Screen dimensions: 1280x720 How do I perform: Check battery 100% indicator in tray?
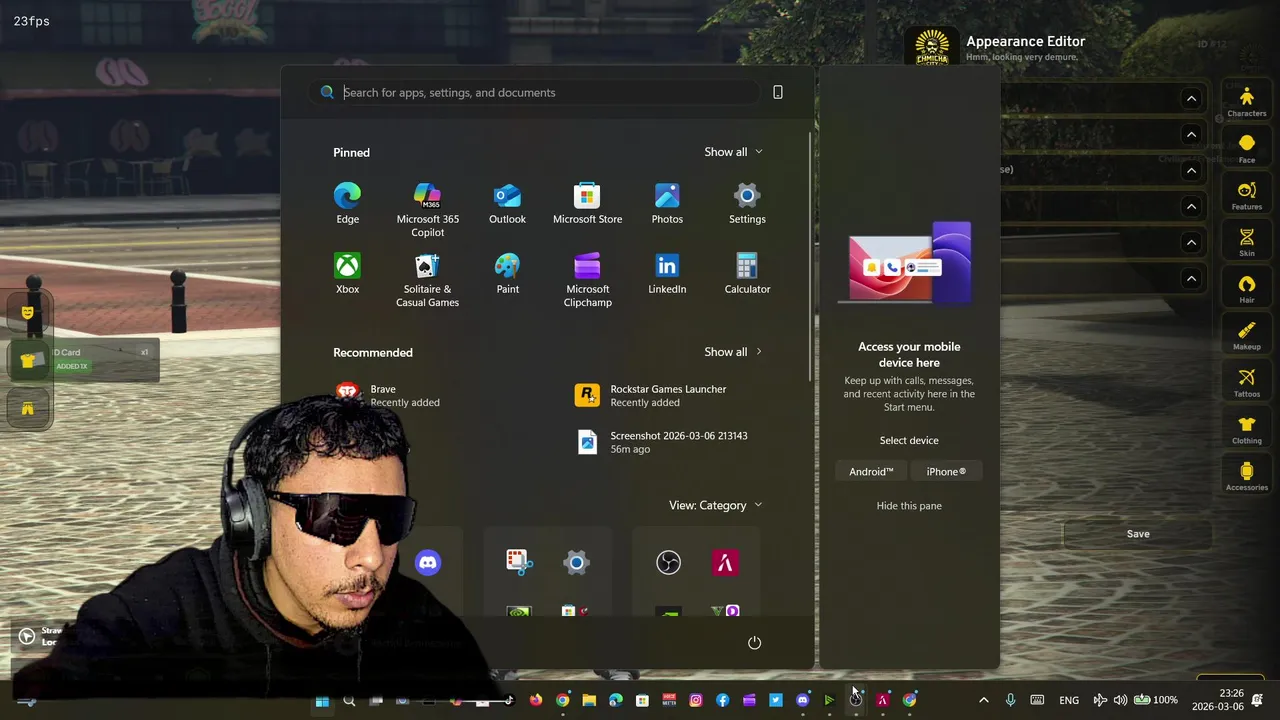point(1155,700)
